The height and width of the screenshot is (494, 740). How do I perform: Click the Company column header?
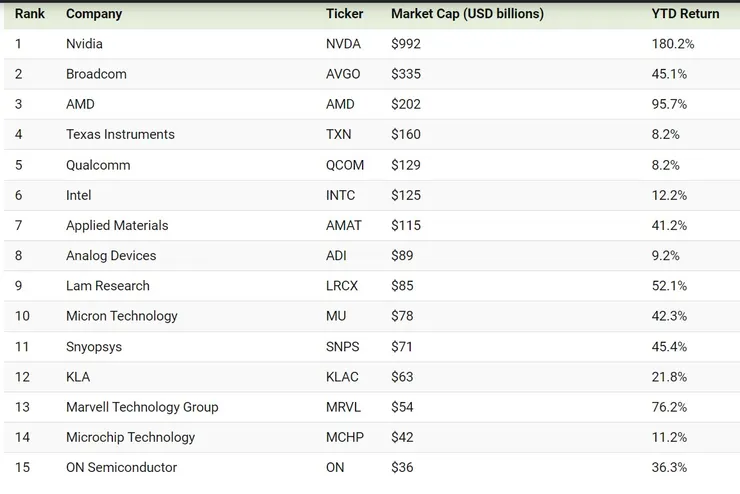pos(94,14)
